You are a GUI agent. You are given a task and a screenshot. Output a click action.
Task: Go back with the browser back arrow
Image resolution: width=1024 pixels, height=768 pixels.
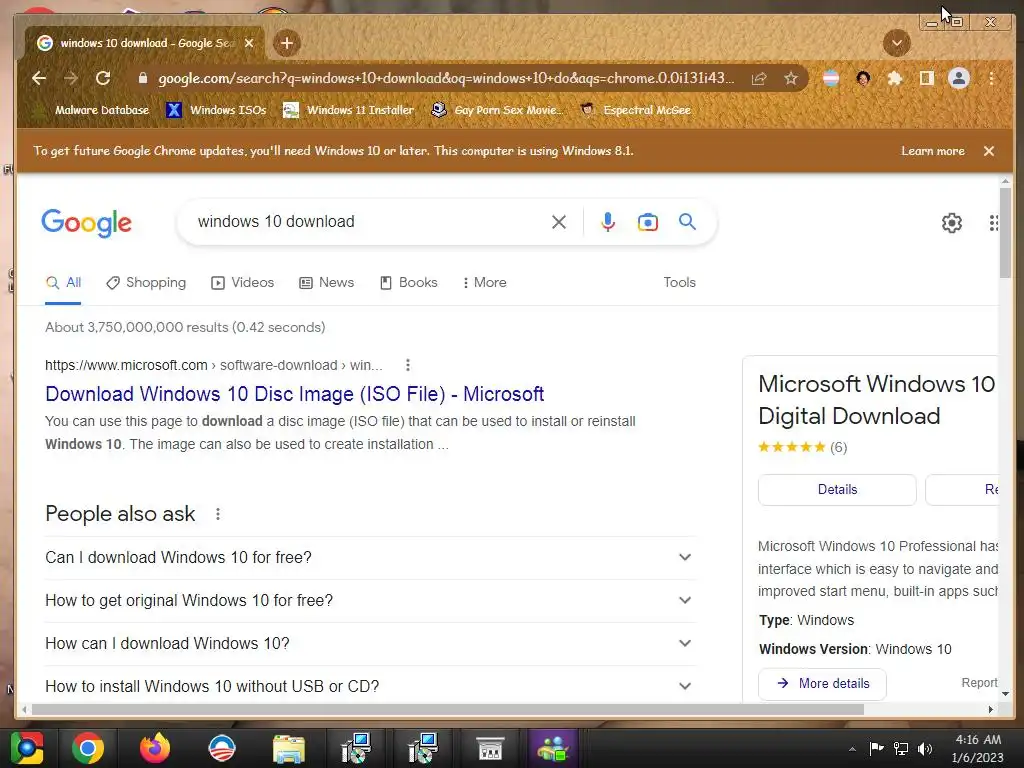(39, 78)
